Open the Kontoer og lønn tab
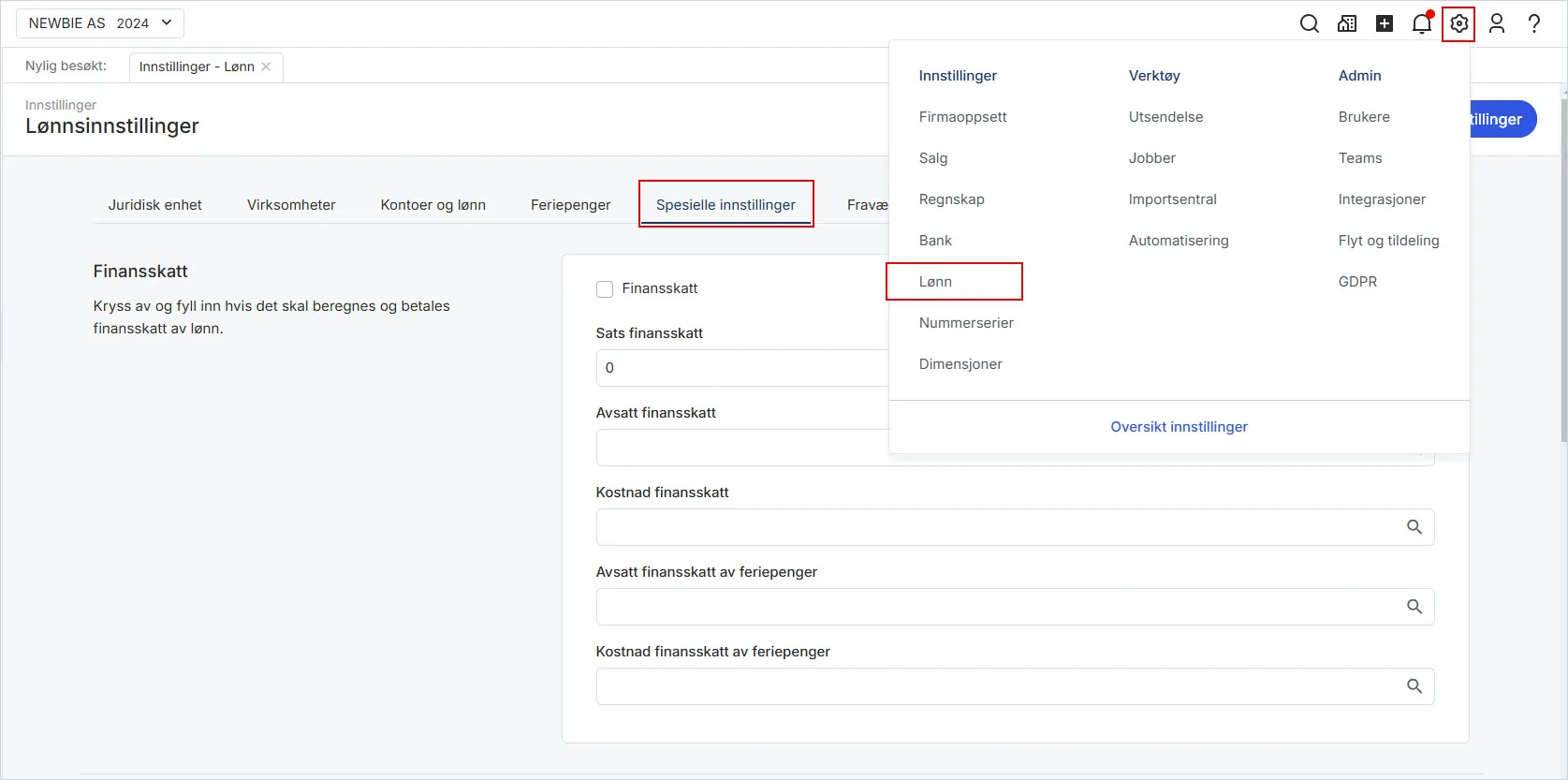 [x=432, y=205]
